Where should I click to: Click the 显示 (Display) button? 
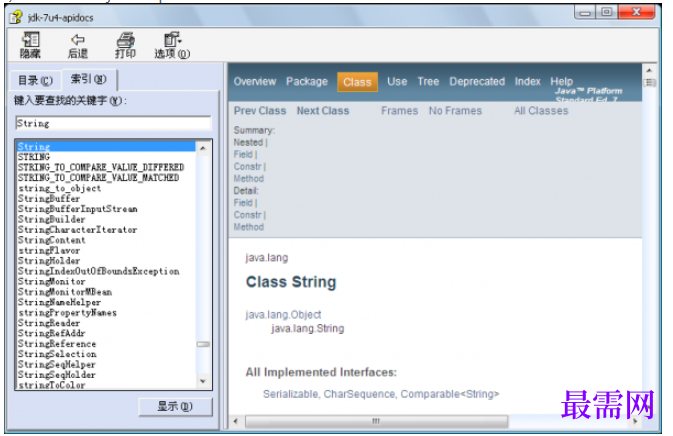tap(175, 406)
